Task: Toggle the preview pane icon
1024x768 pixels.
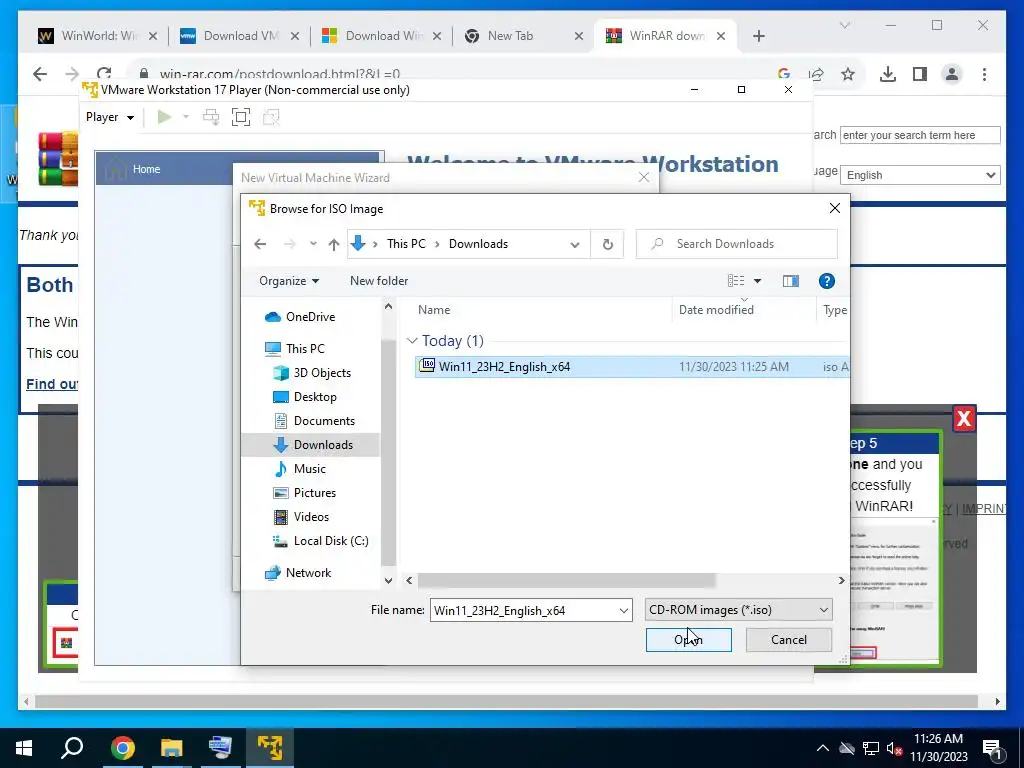Action: pos(790,281)
